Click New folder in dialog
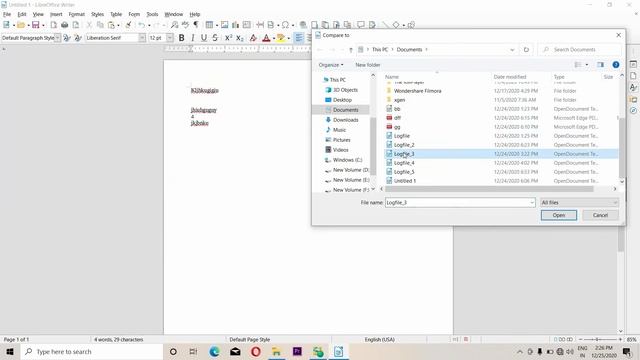The image size is (640, 360). (368, 65)
